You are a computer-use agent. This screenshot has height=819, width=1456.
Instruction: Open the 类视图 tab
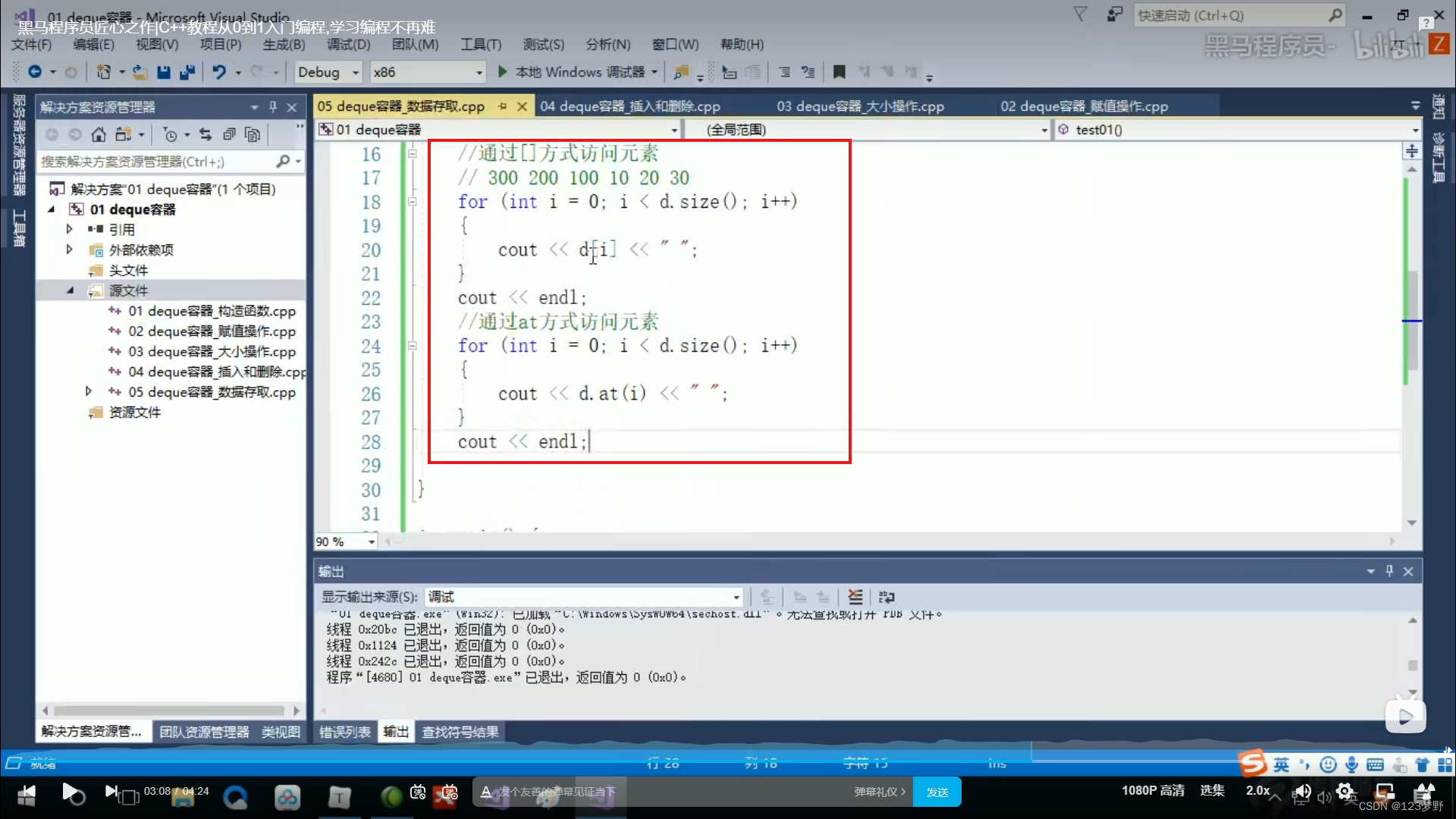pyautogui.click(x=281, y=732)
